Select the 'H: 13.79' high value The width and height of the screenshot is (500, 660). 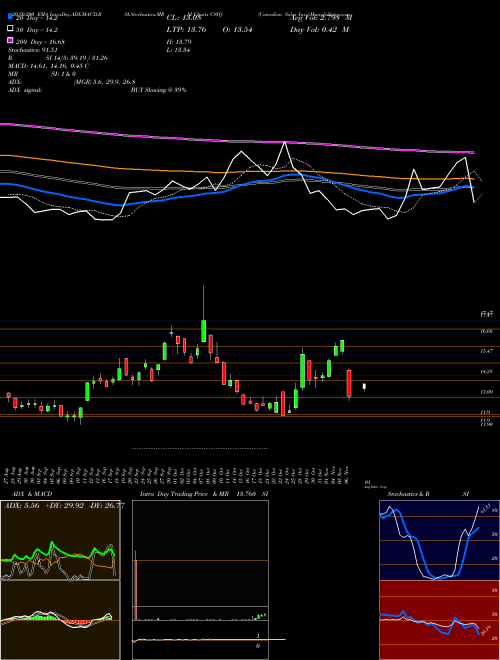tap(179, 42)
